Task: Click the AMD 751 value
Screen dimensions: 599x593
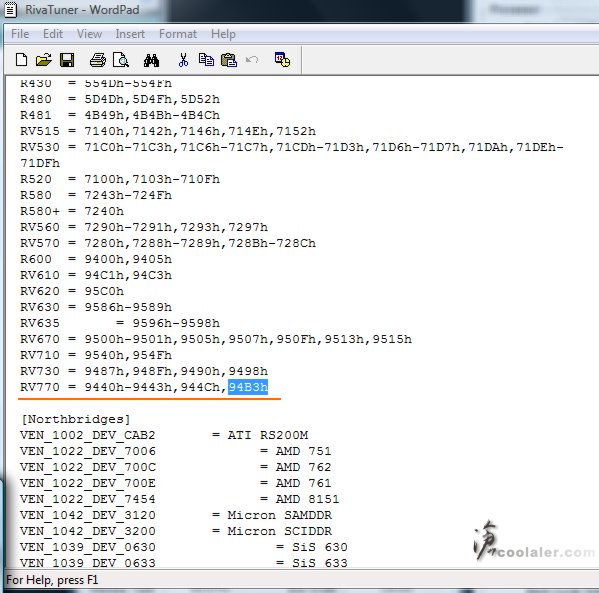Action: tap(303, 451)
